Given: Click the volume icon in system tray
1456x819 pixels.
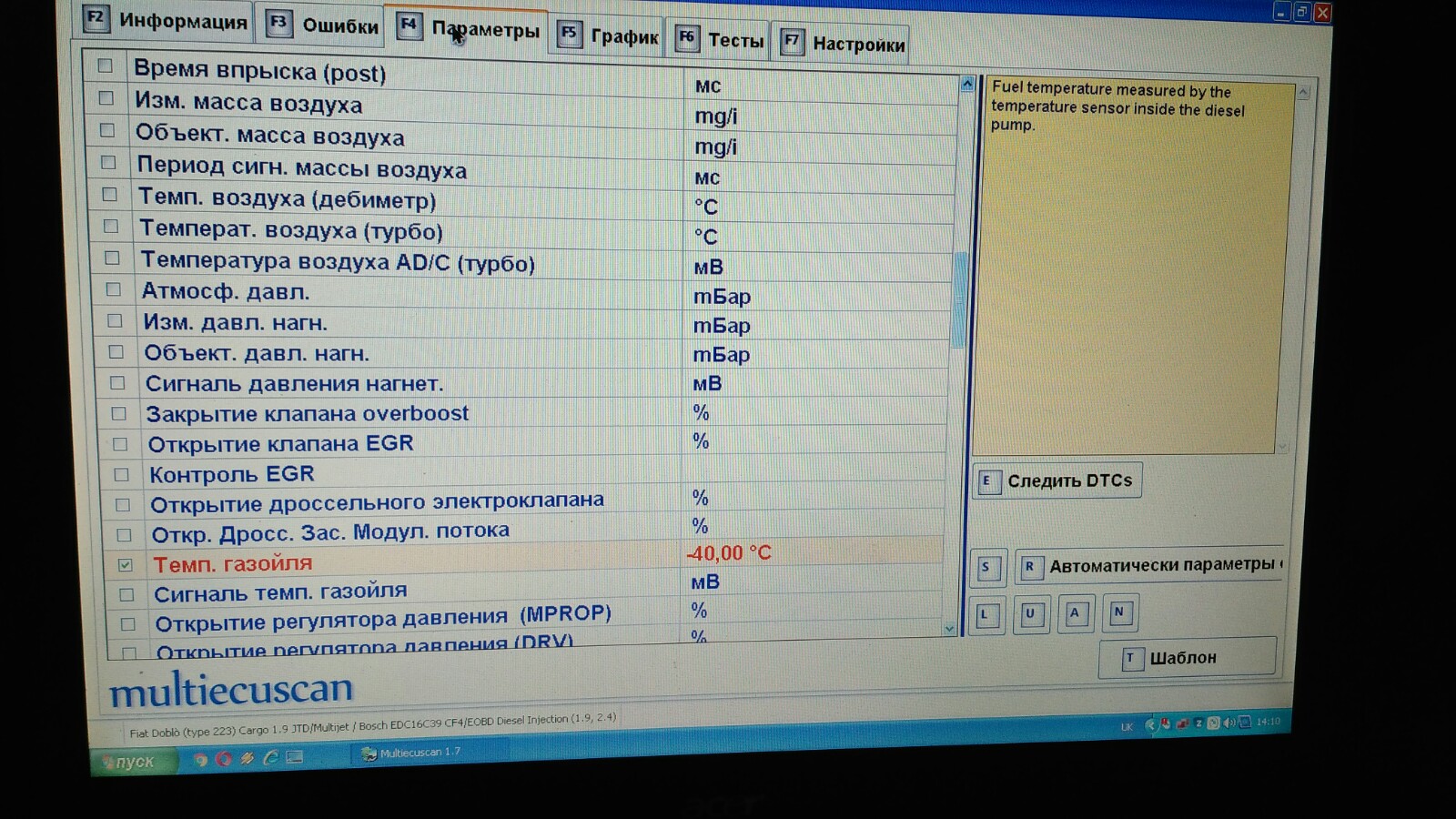Looking at the screenshot, I should point(1228,723).
